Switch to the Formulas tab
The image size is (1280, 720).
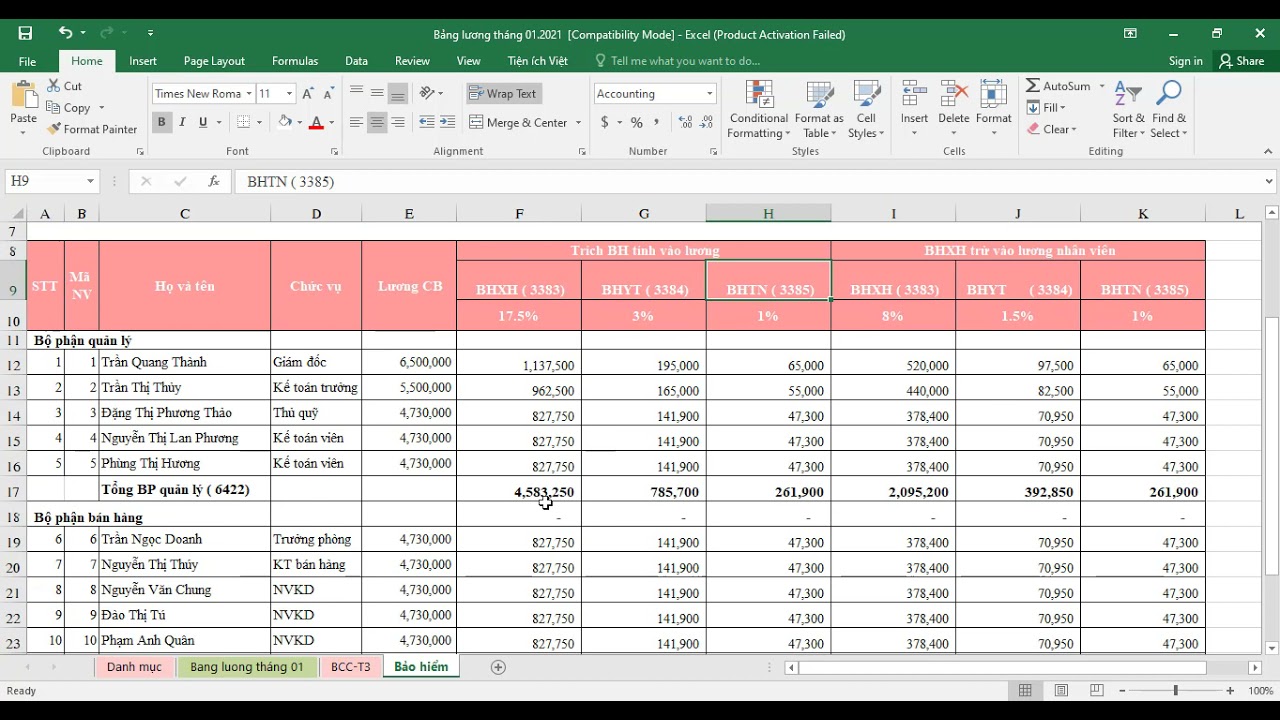pos(295,61)
